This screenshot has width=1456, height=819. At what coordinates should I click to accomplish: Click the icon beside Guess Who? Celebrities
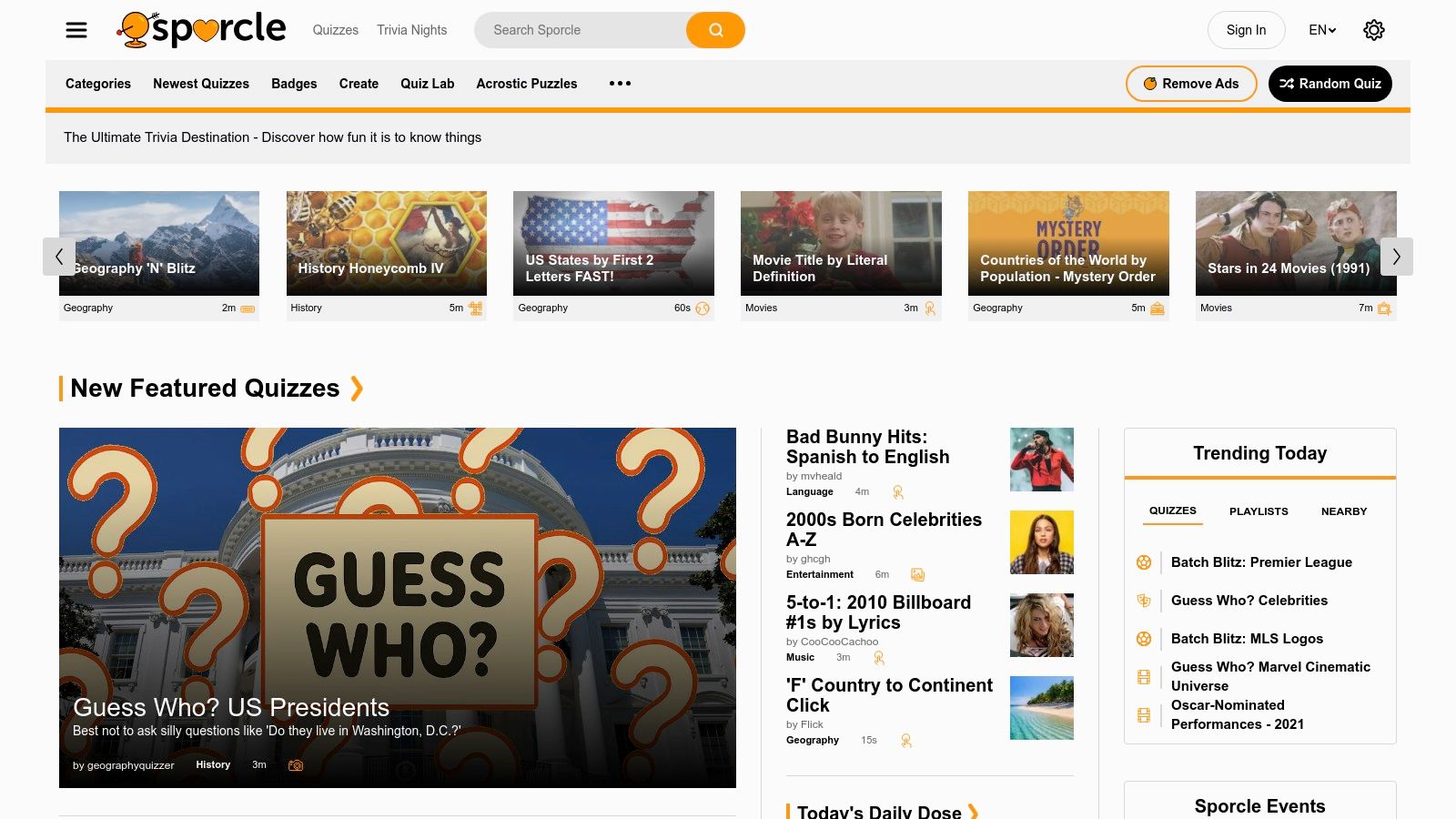click(1144, 601)
